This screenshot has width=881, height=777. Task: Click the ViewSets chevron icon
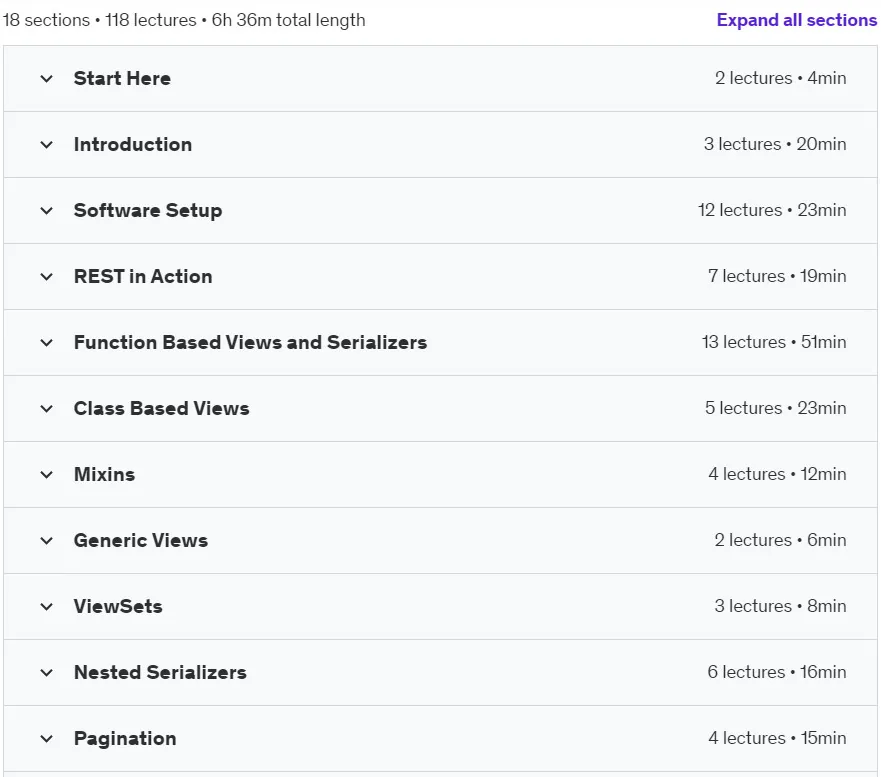47,607
